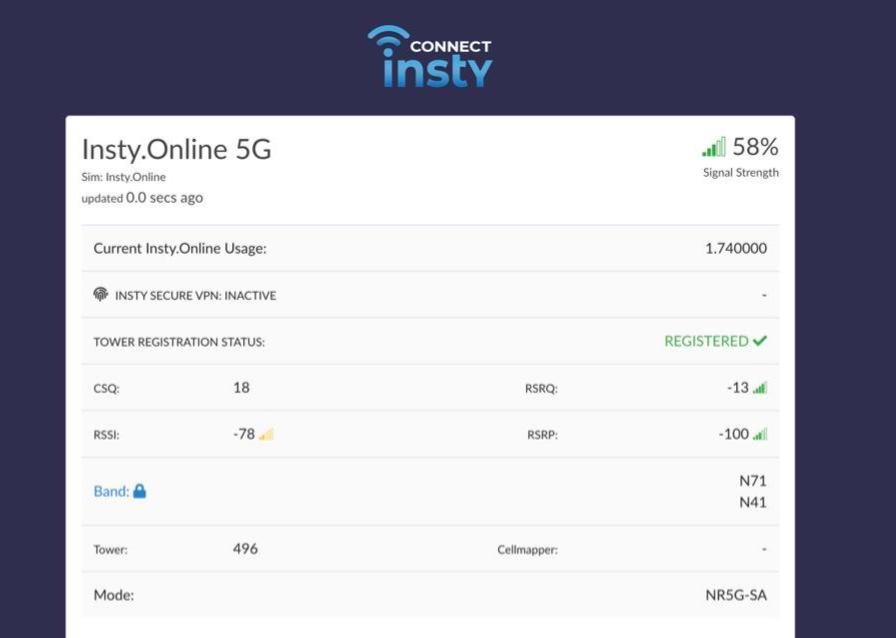This screenshot has width=896, height=638.
Task: Click the Tower number 496
Action: 245,549
